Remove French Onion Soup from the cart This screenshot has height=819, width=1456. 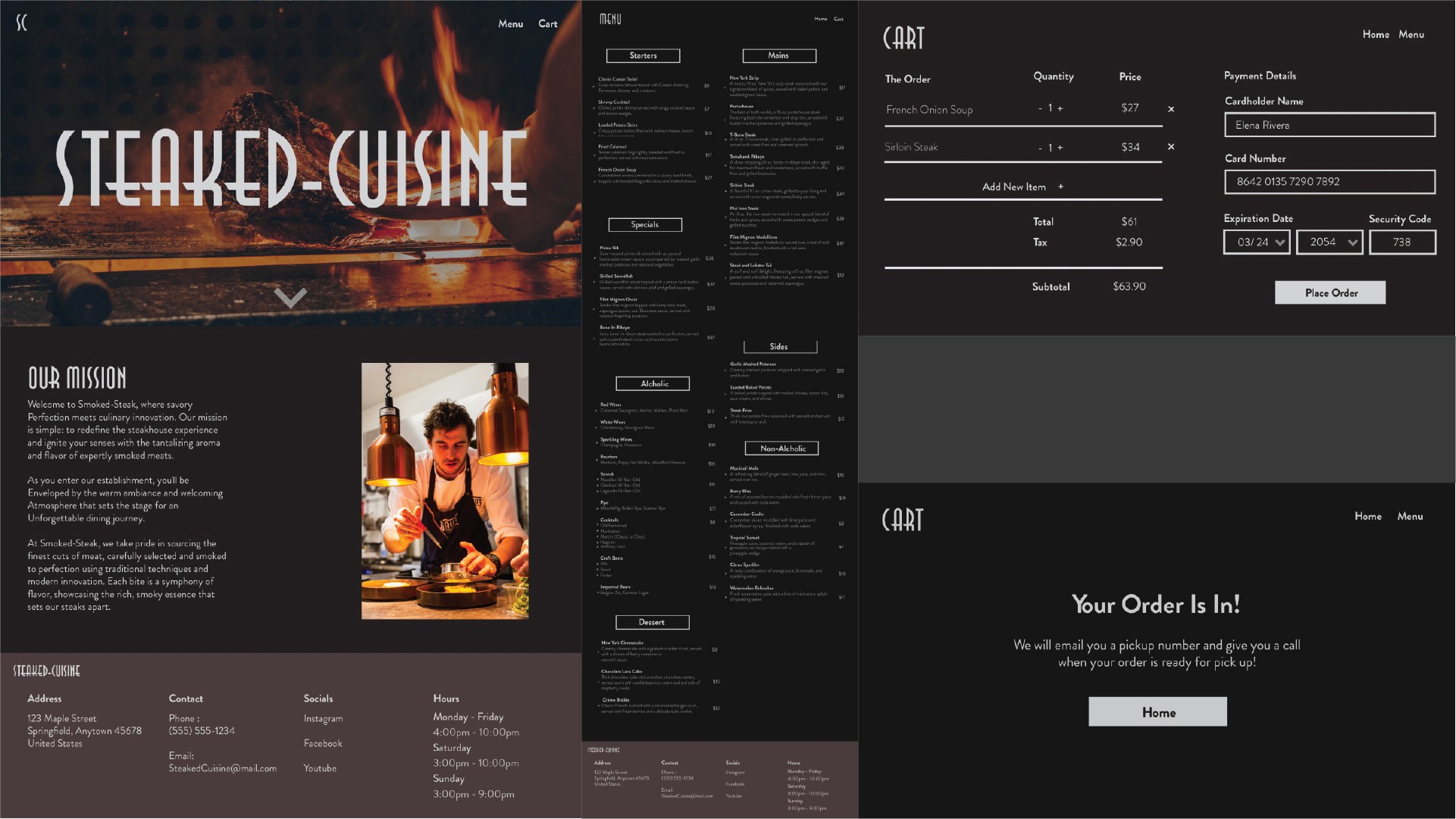tap(1171, 109)
